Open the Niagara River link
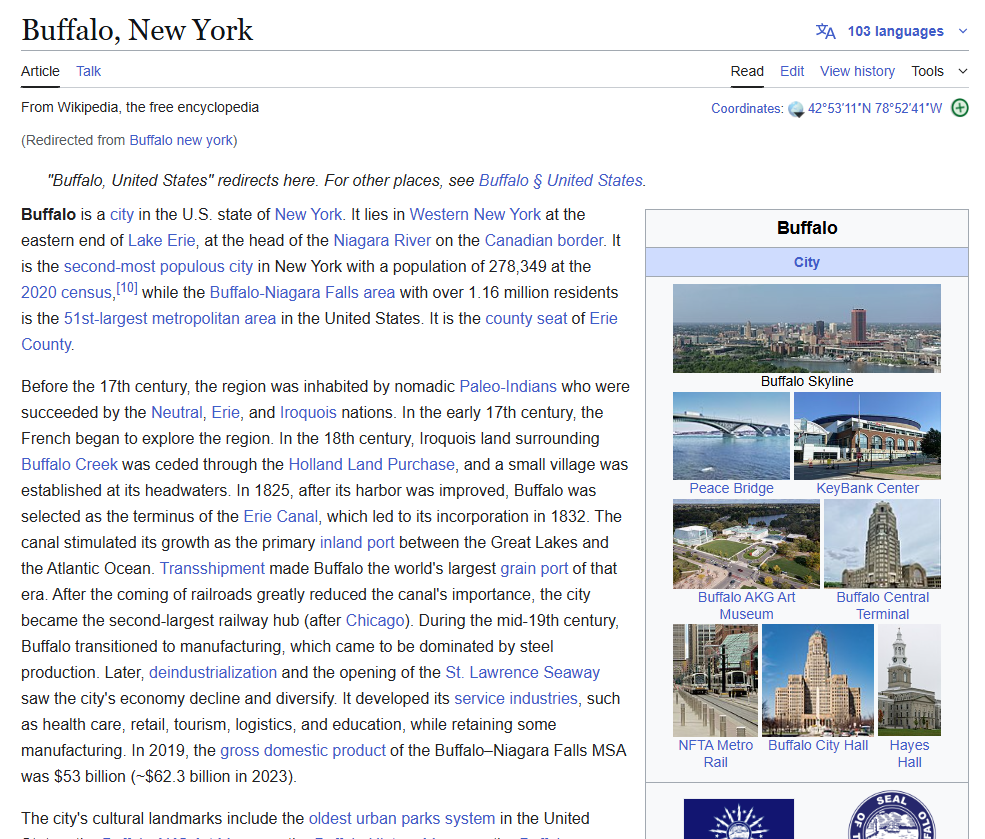 [382, 241]
